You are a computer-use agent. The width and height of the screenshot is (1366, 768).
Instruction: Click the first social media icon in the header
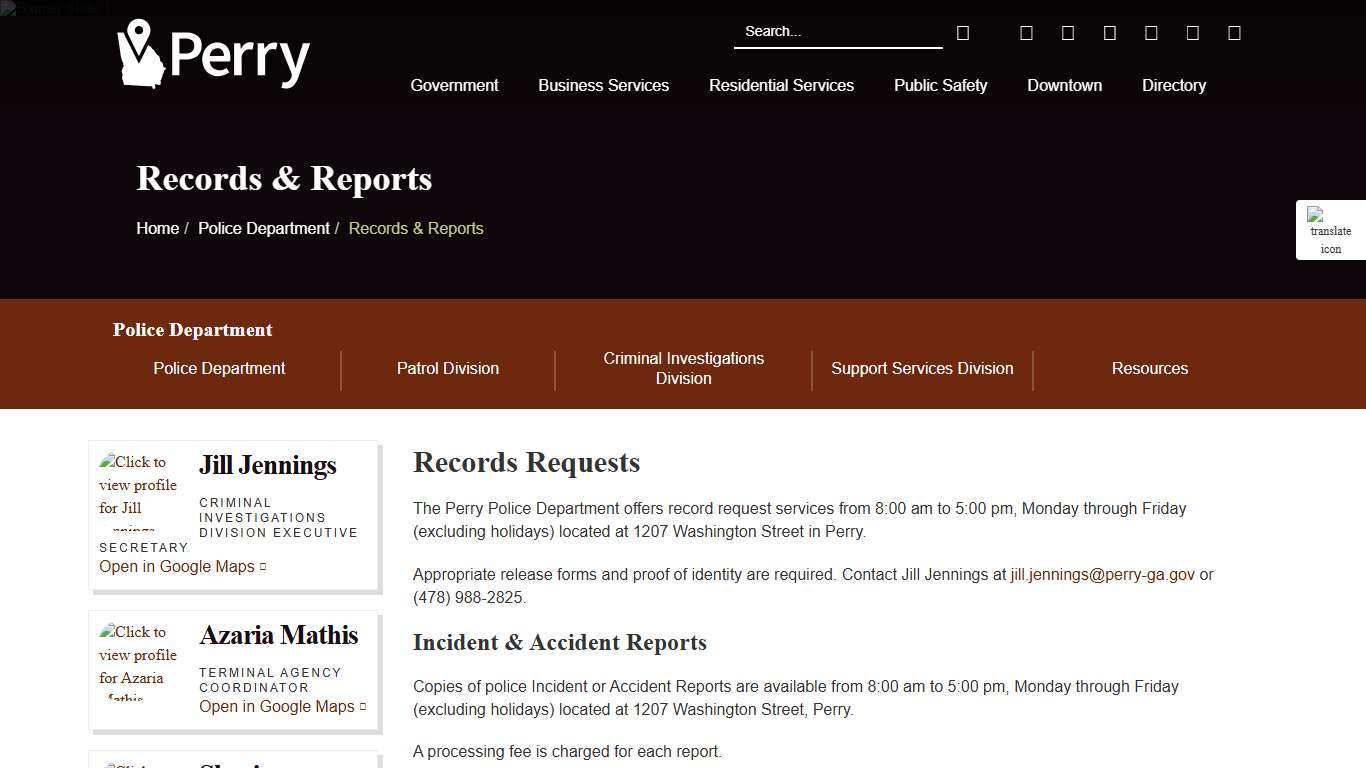[x=1026, y=32]
